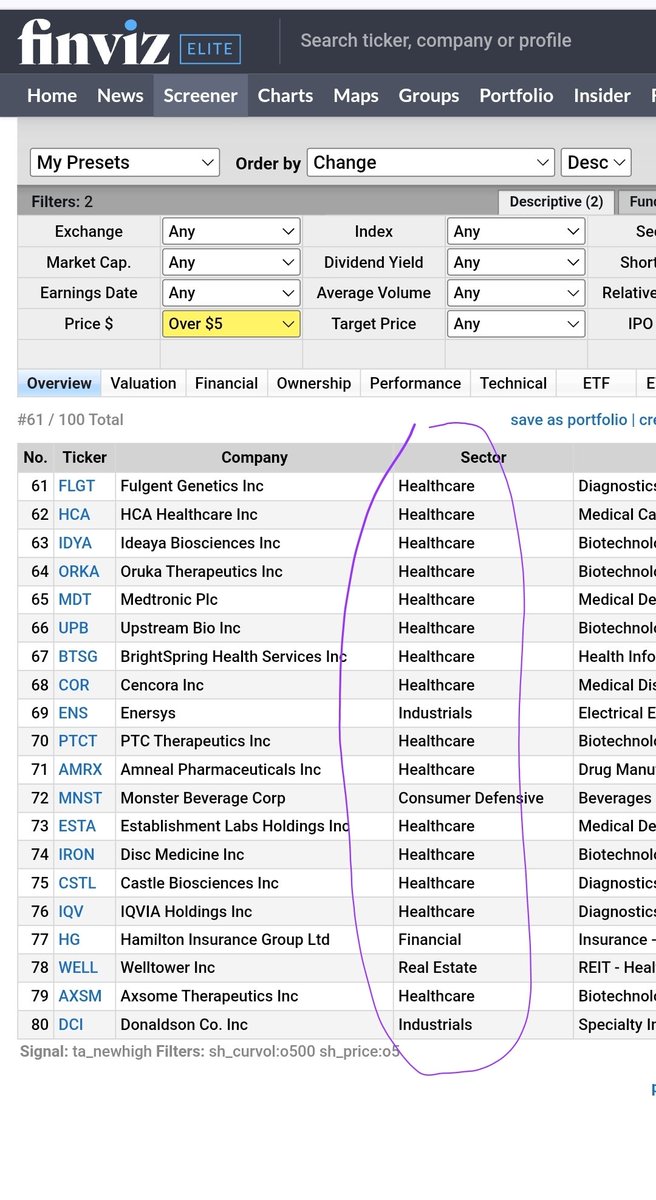Open the BTSG ticker link
Viewport: 656px width, 1200px height.
pyautogui.click(x=78, y=656)
